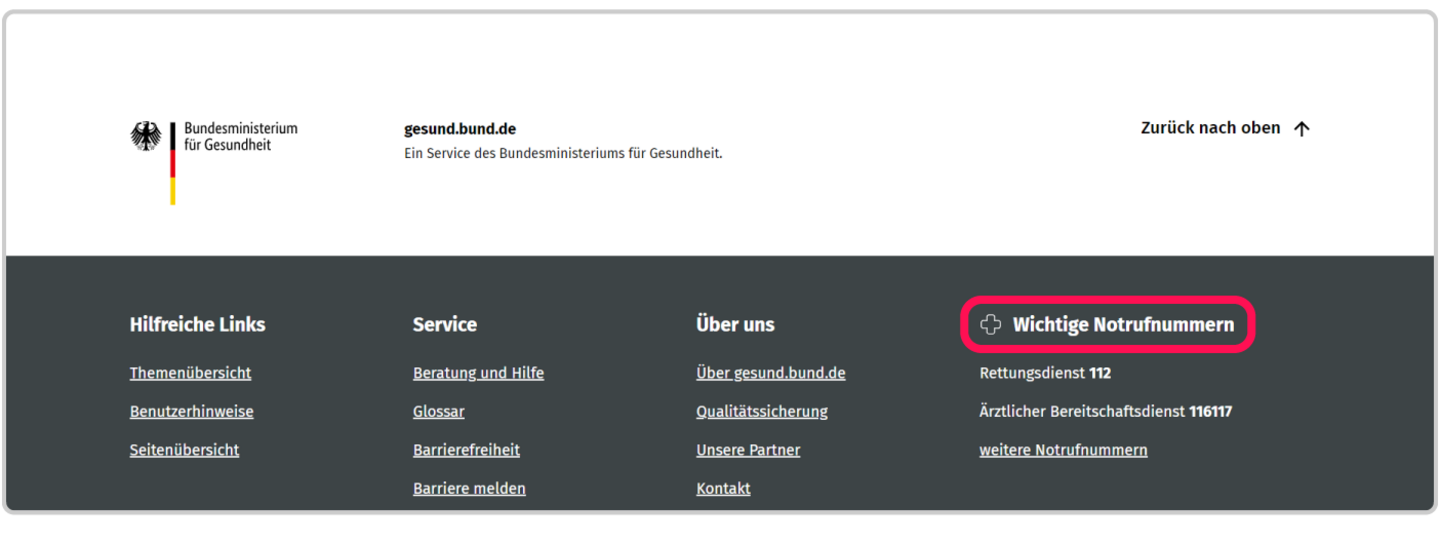The height and width of the screenshot is (543, 1440).
Task: Click the up arrow icon
Action: 1301,129
